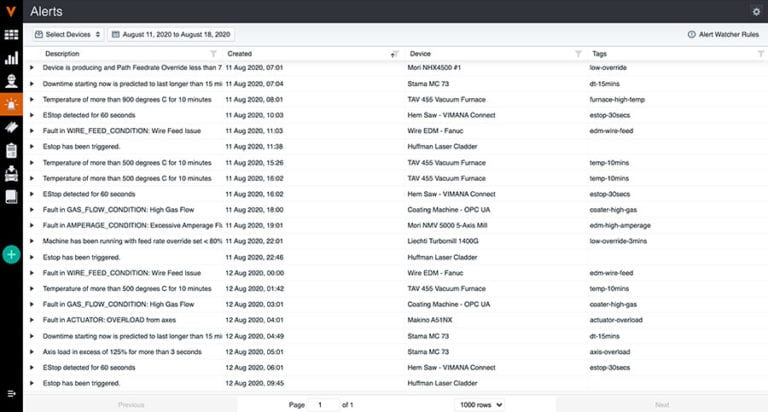Click the Next page button

point(661,404)
